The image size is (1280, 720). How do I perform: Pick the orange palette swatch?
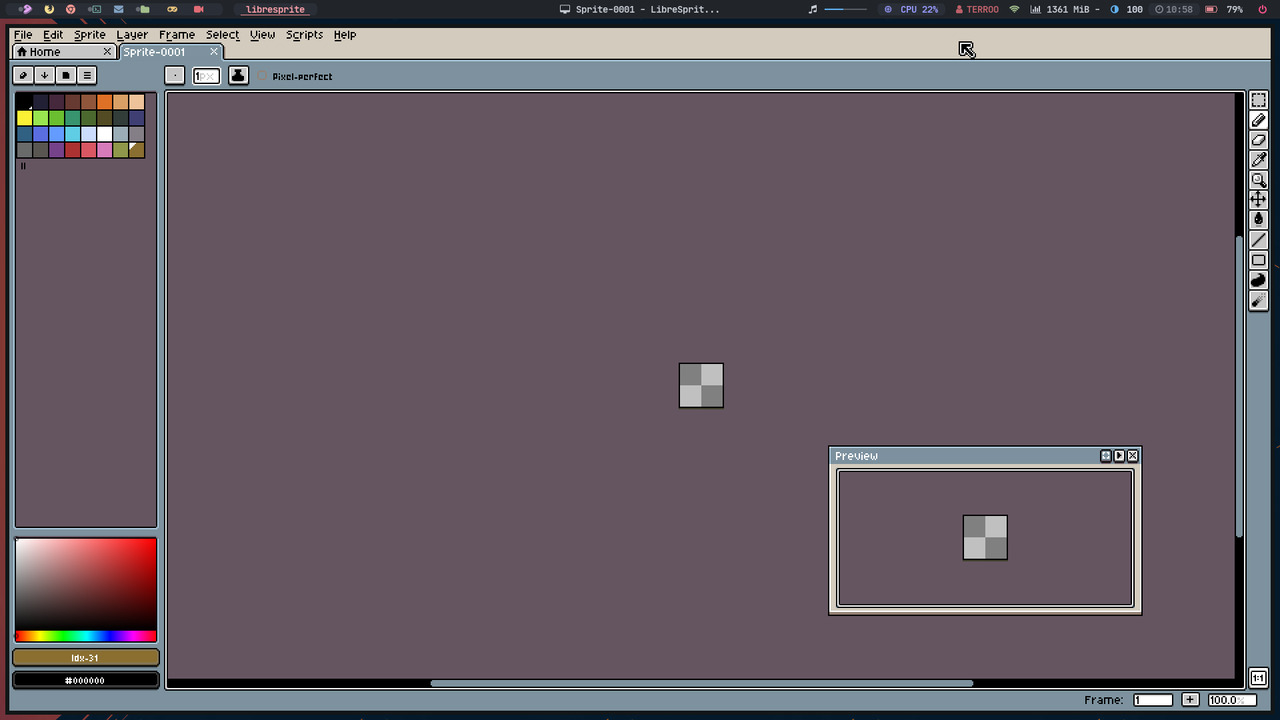point(104,102)
